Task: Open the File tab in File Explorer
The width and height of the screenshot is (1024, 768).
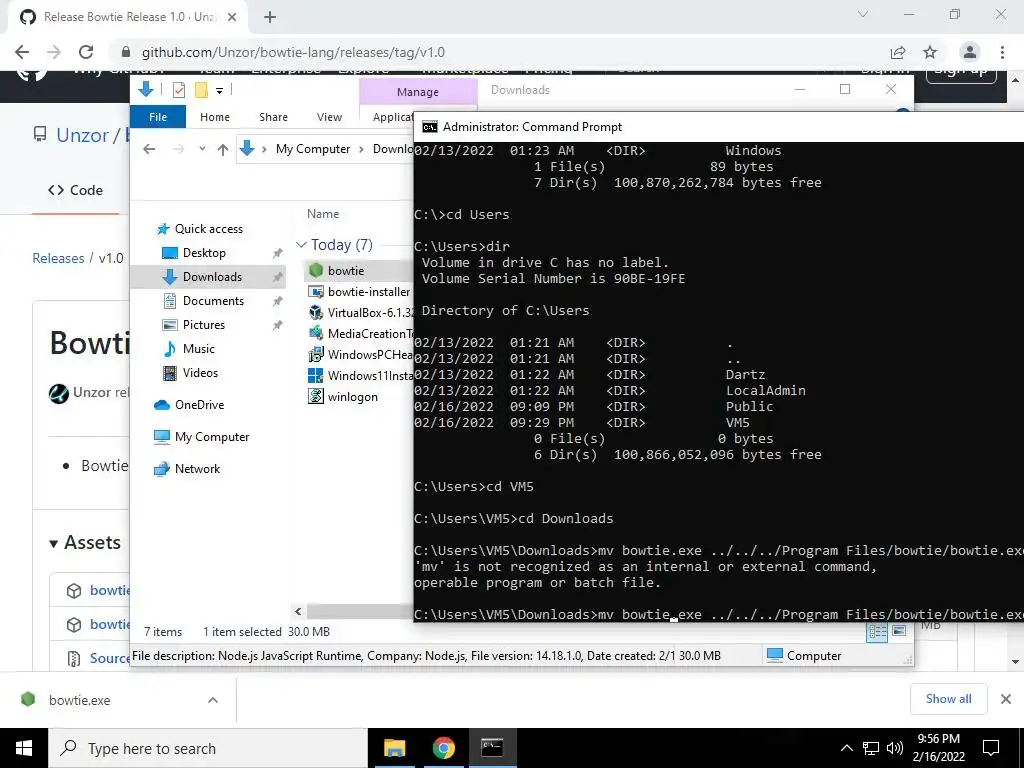Action: 158,117
